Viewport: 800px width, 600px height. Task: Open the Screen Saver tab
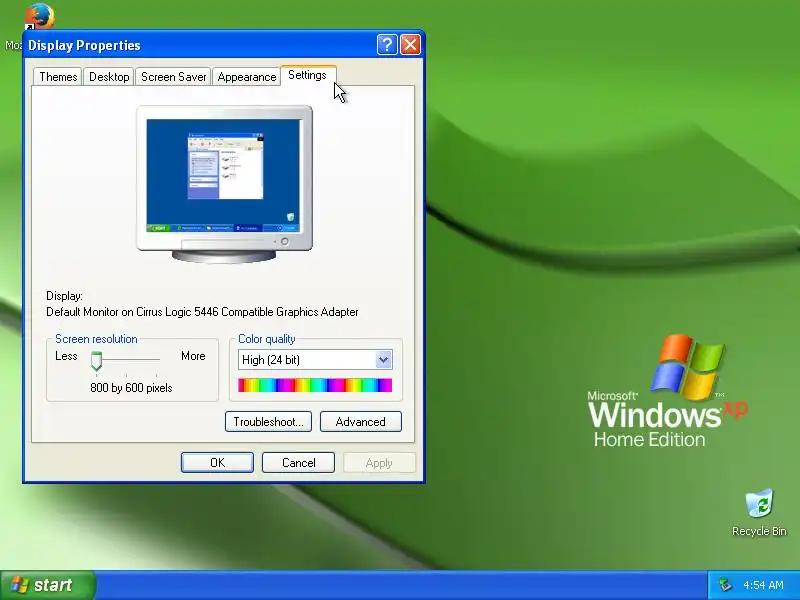[173, 77]
